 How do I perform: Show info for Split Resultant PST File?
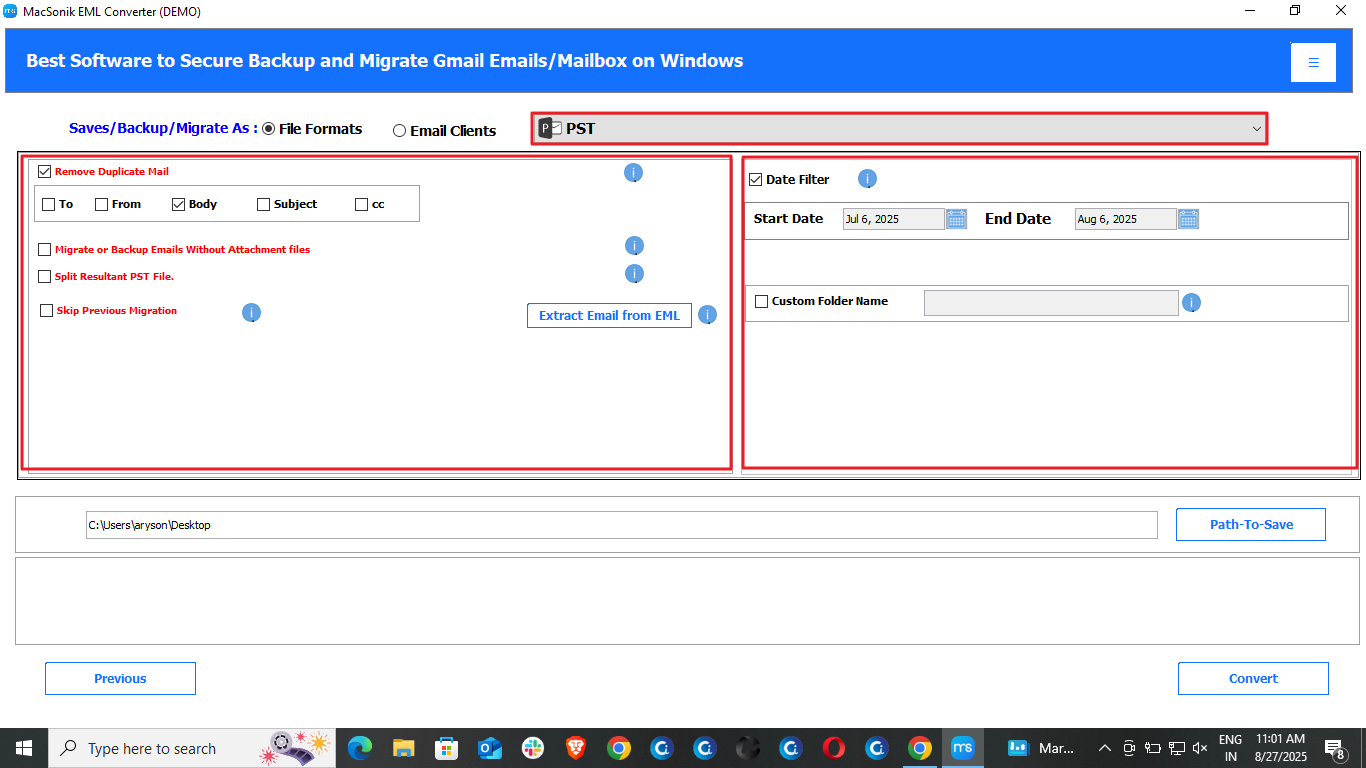tap(633, 274)
